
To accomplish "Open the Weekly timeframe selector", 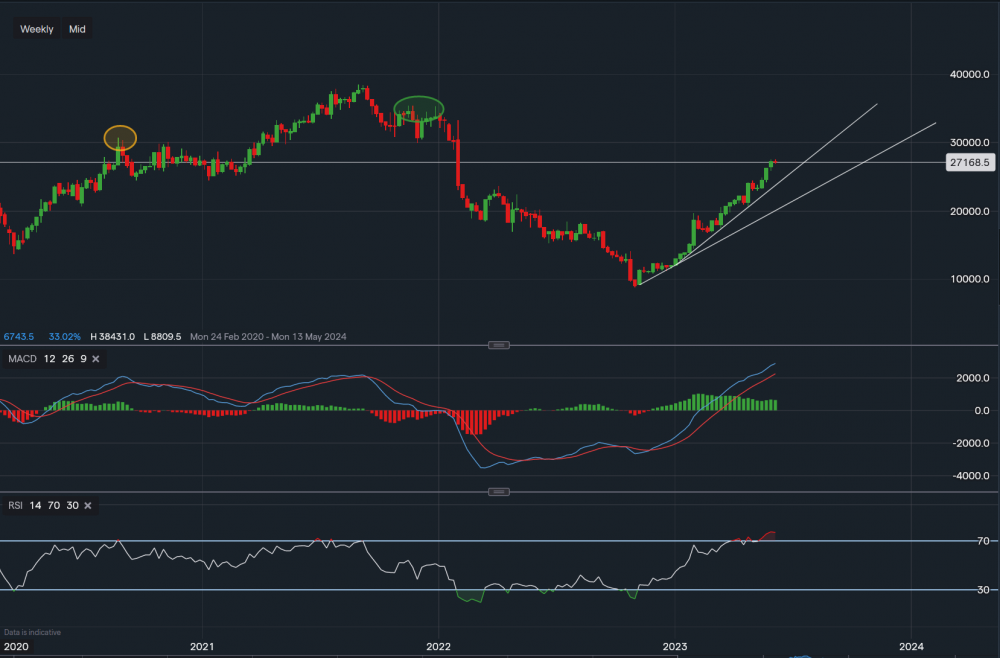I will tap(36, 29).
